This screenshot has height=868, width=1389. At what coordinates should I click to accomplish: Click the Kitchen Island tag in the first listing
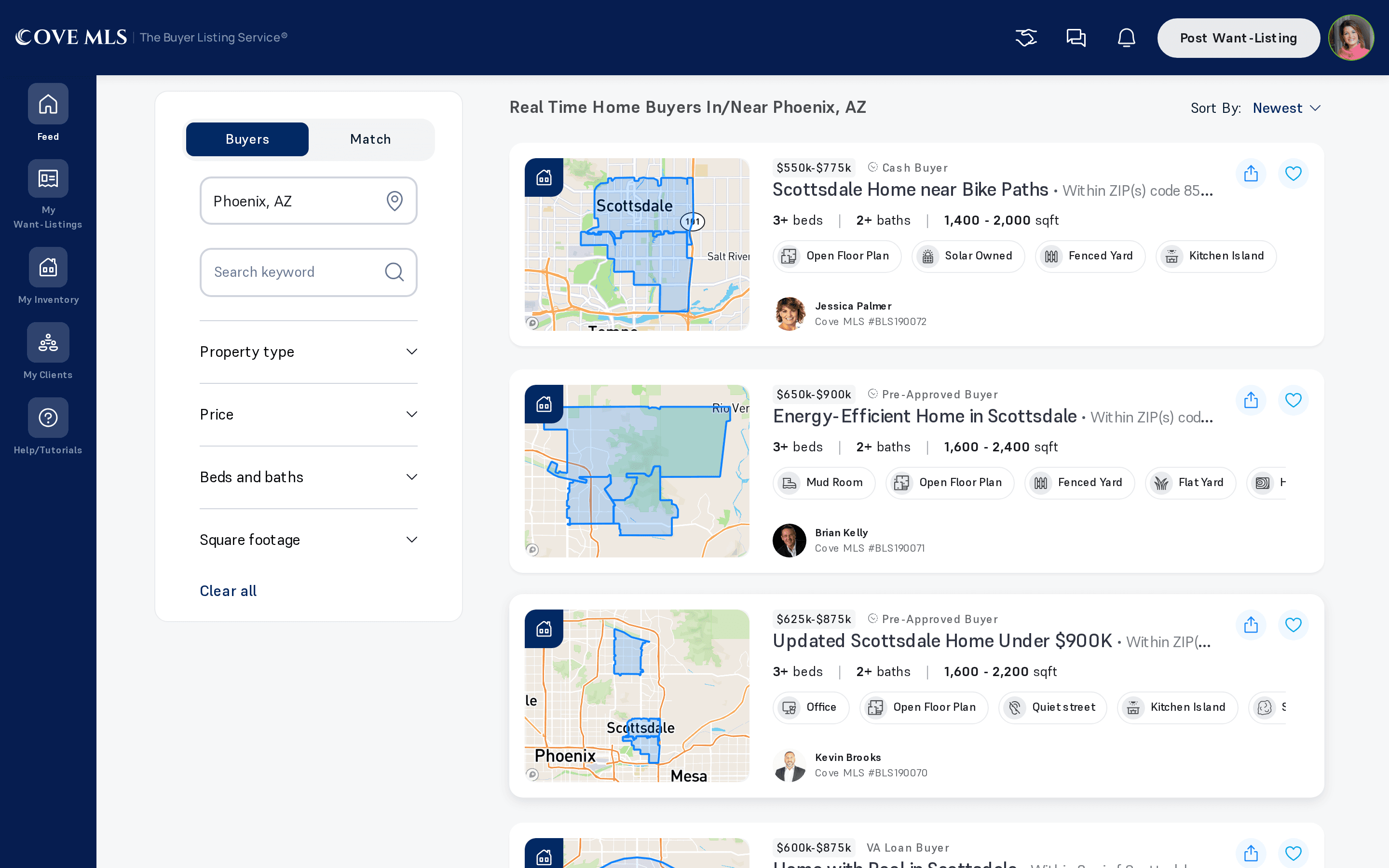[x=1216, y=256]
